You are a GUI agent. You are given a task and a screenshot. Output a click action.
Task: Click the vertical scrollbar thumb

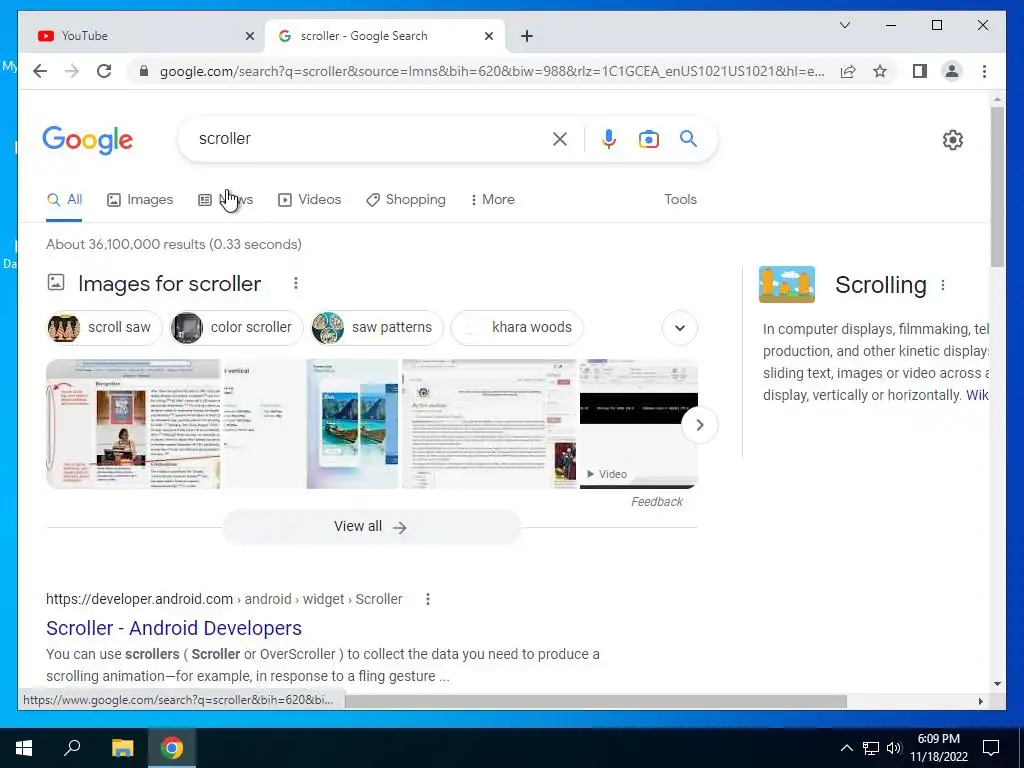pyautogui.click(x=997, y=186)
